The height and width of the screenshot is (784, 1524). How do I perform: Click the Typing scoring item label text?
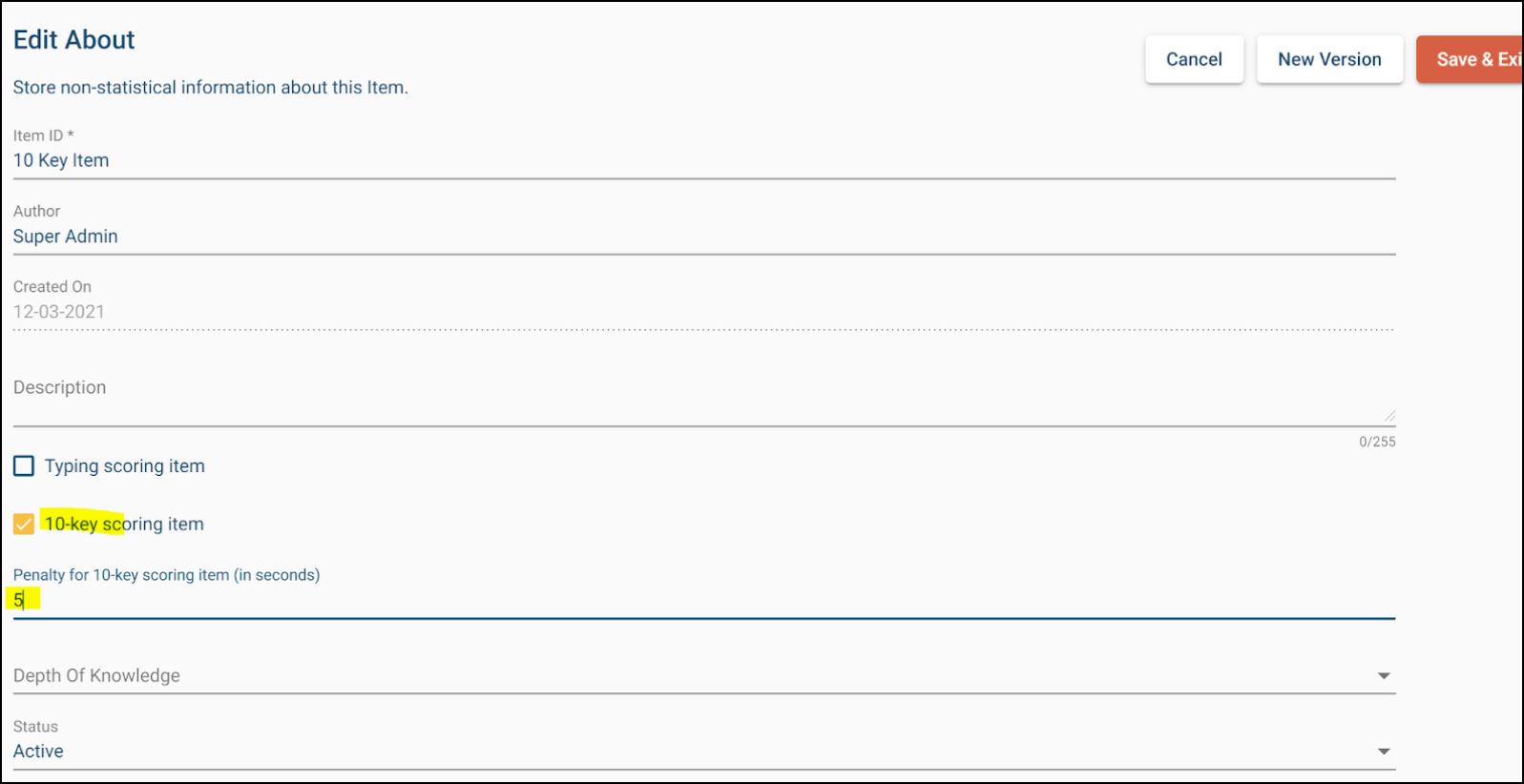click(125, 465)
